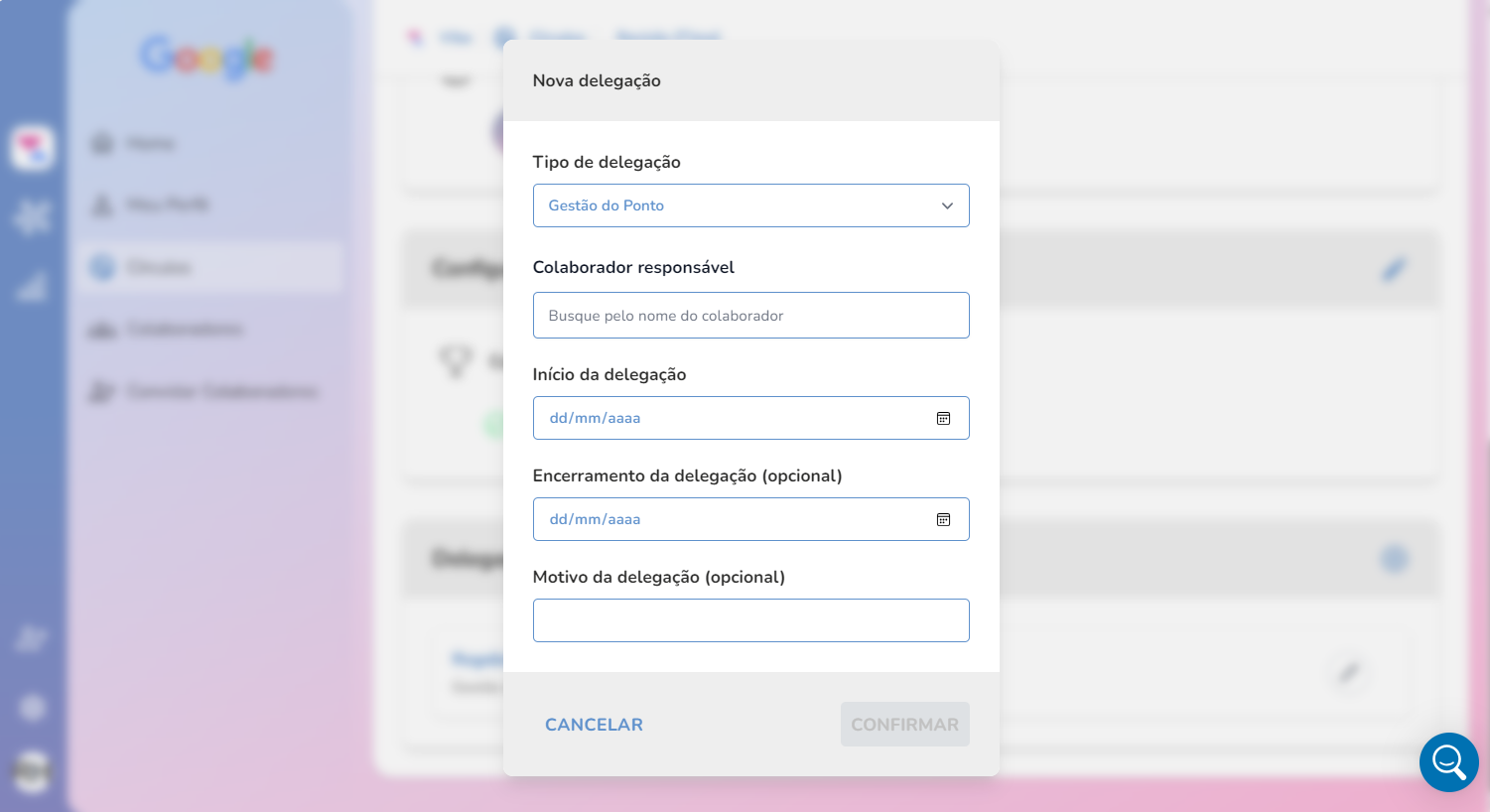
Task: Select the heart icon in left rail
Action: (x=33, y=148)
